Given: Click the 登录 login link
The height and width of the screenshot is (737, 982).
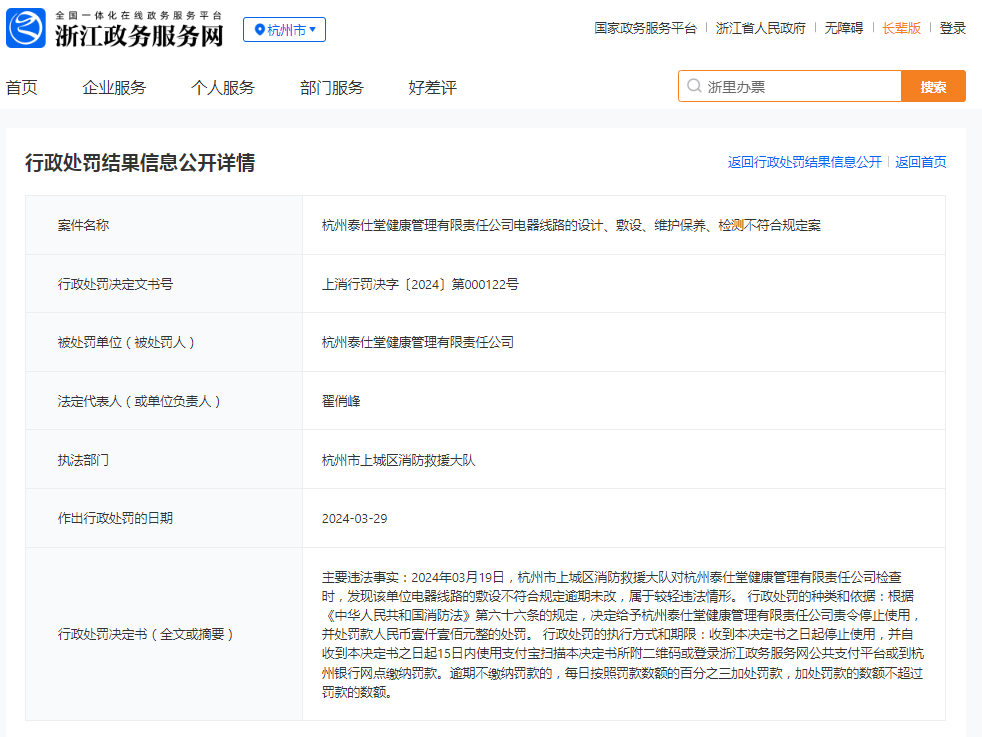Looking at the screenshot, I should point(953,28).
